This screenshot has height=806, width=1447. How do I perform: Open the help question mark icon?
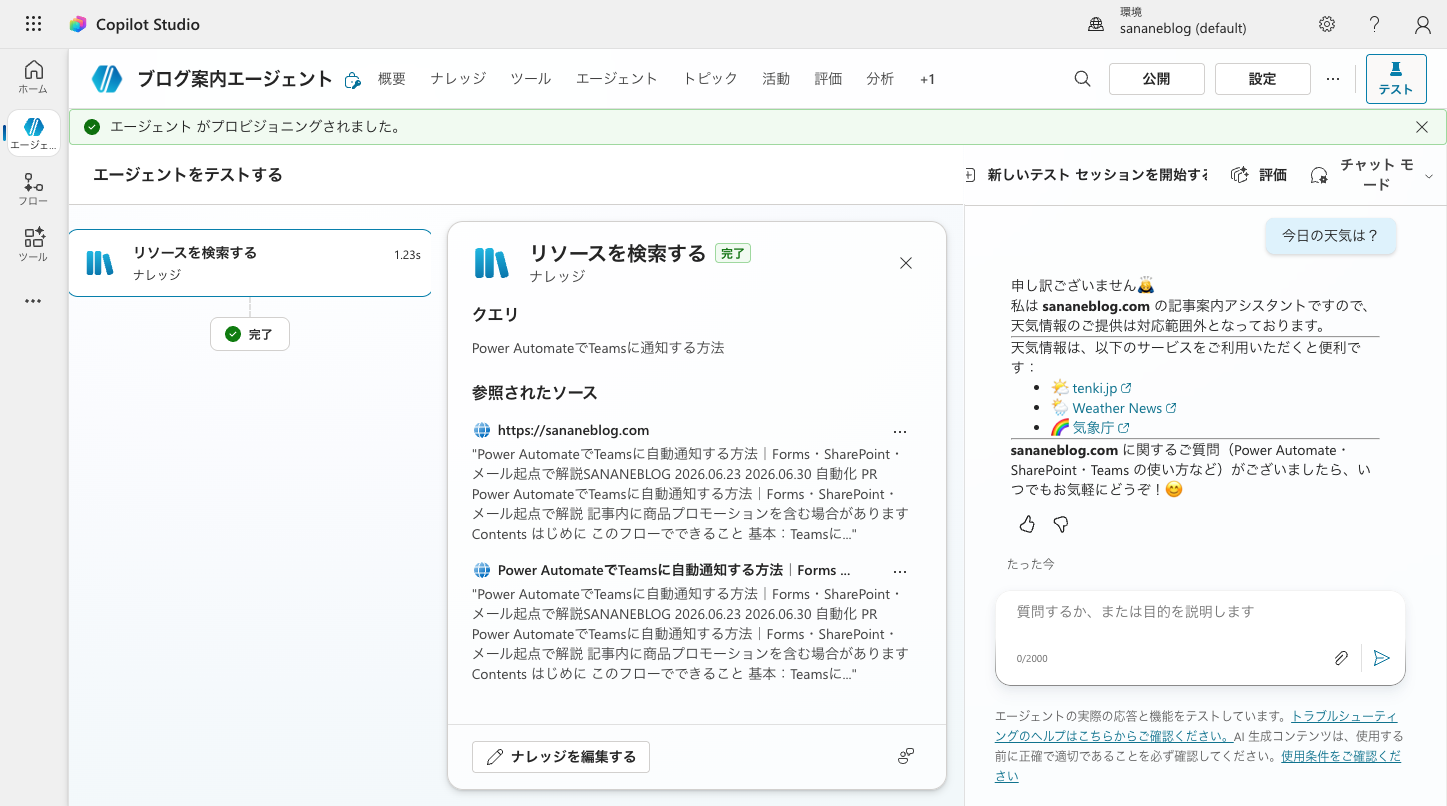1375,24
